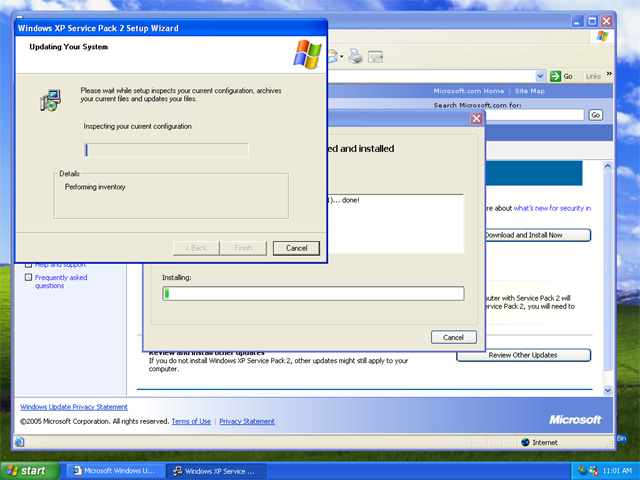Click Cancel in the update installing dialog
The width and height of the screenshot is (640, 480).
(453, 337)
